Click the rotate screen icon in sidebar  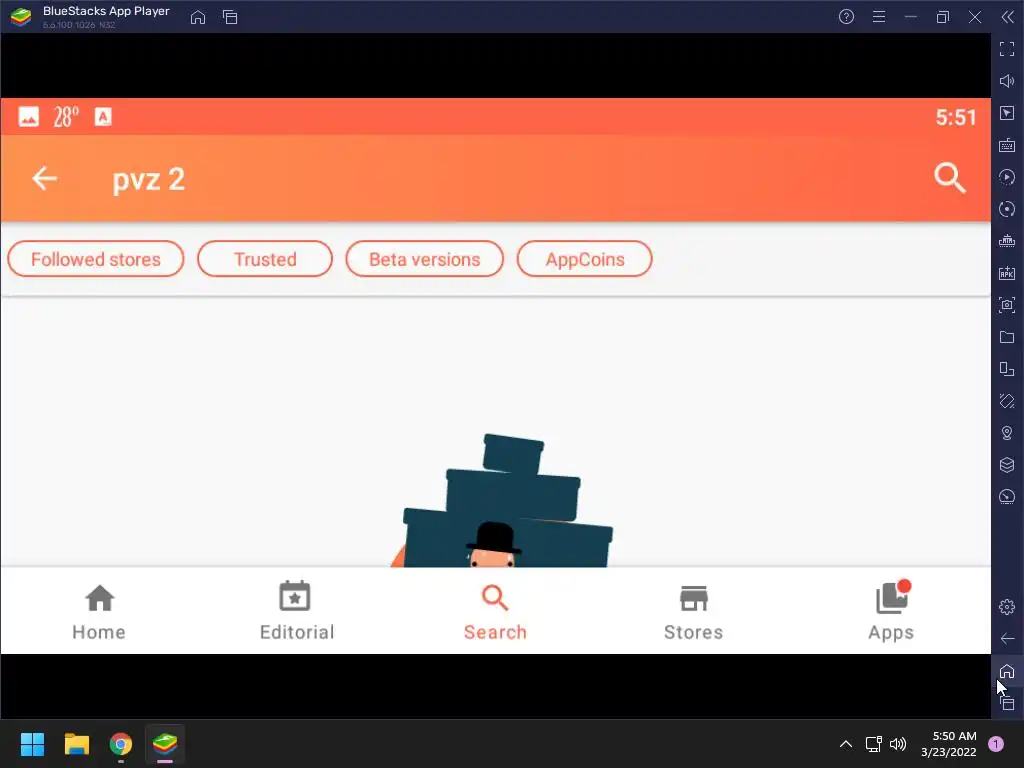pos(1007,369)
